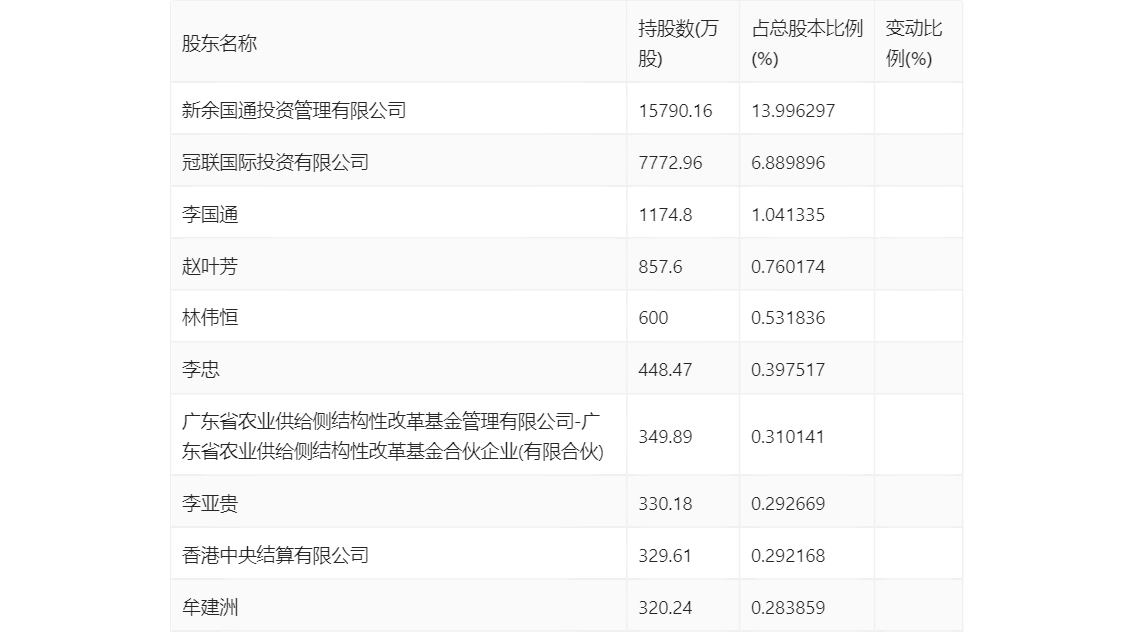Image resolution: width=1134 pixels, height=632 pixels.
Task: Select the value 349.89
Action: [x=665, y=437]
